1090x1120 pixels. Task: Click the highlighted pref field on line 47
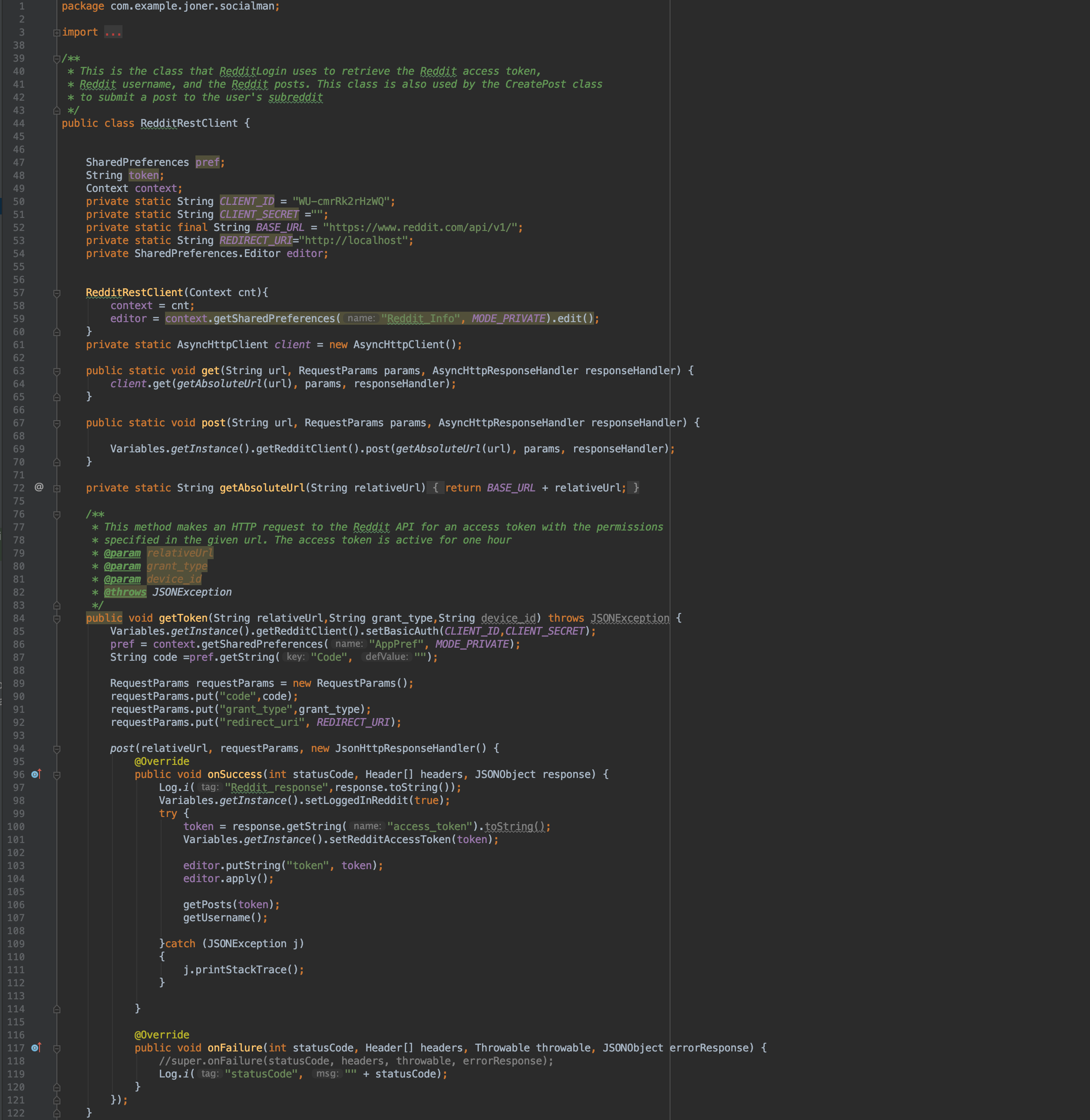tap(207, 162)
